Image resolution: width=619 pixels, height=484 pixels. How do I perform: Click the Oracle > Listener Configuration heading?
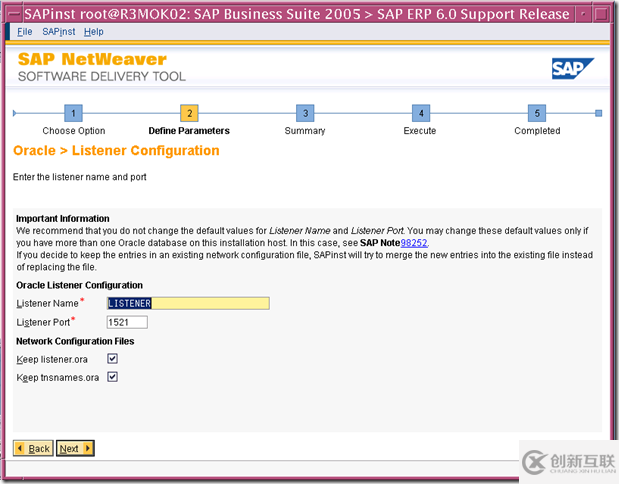[116, 151]
